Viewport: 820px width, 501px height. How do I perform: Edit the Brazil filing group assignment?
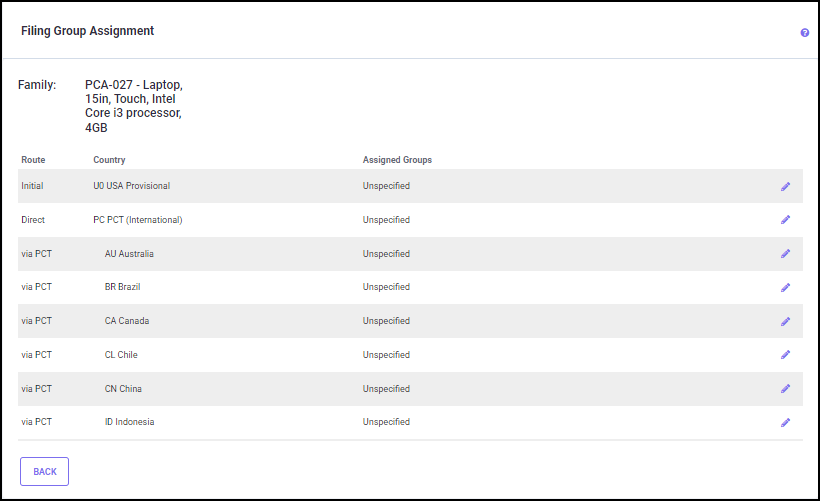[785, 288]
